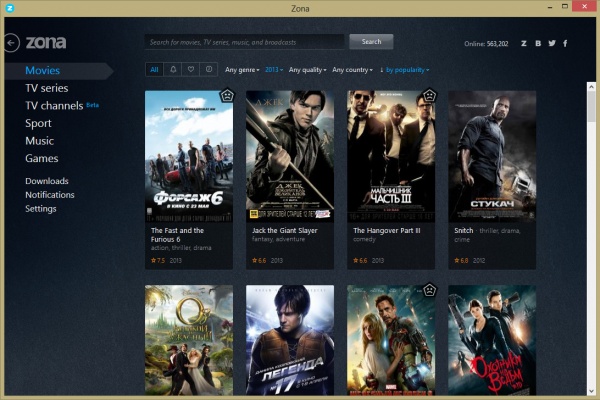600x400 pixels.
Task: Open the Twitter bird icon
Action: click(x=552, y=43)
